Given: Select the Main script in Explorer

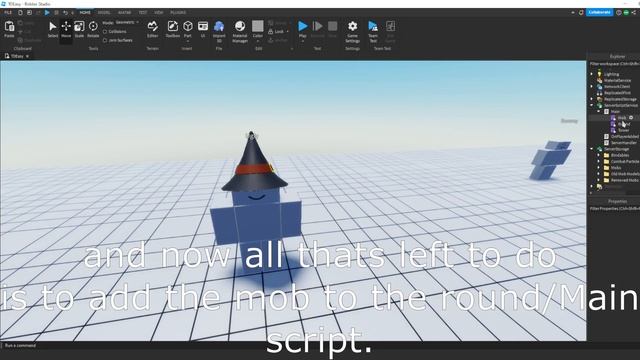Looking at the screenshot, I should pos(615,111).
